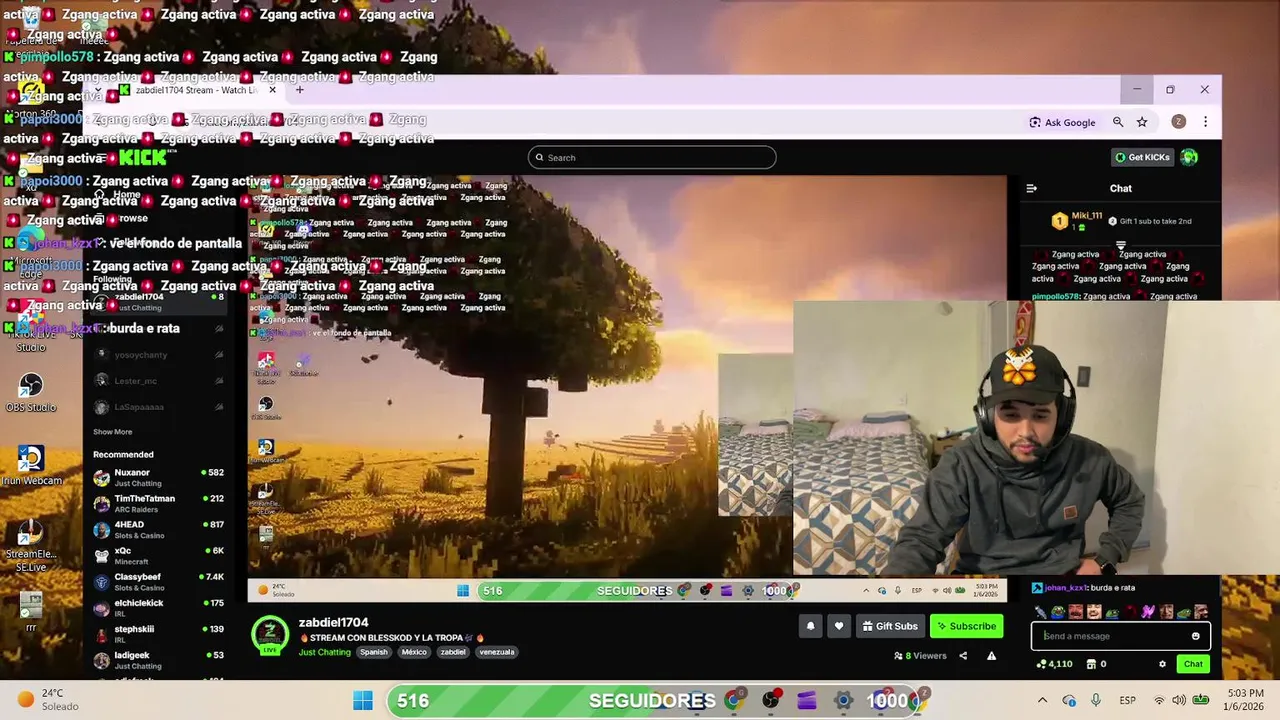
Task: Open TimTheTatman recommended channel
Action: (158, 503)
